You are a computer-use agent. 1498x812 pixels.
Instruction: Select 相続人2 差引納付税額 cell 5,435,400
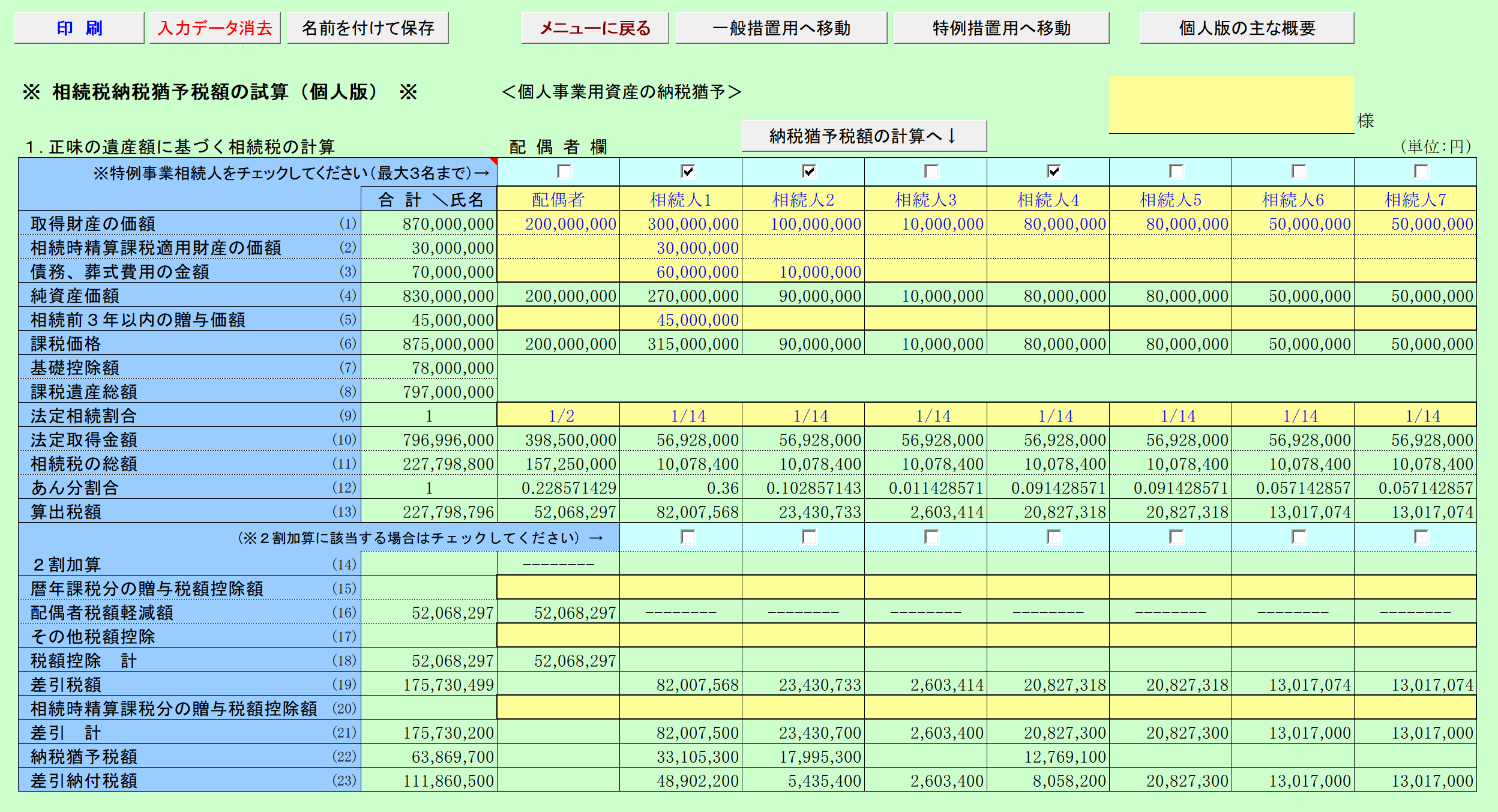click(803, 780)
